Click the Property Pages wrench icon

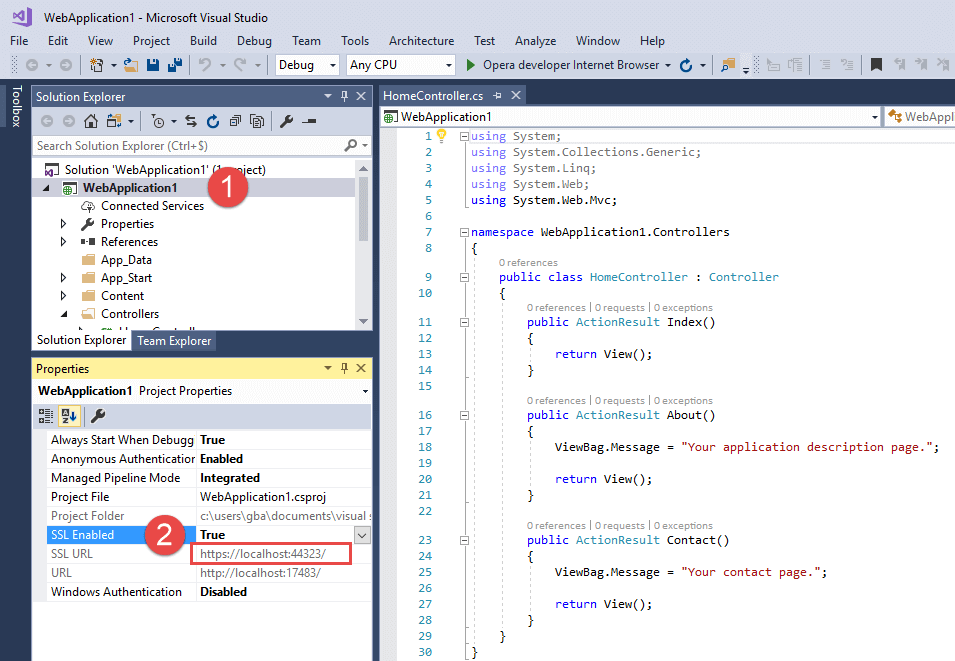coord(97,416)
